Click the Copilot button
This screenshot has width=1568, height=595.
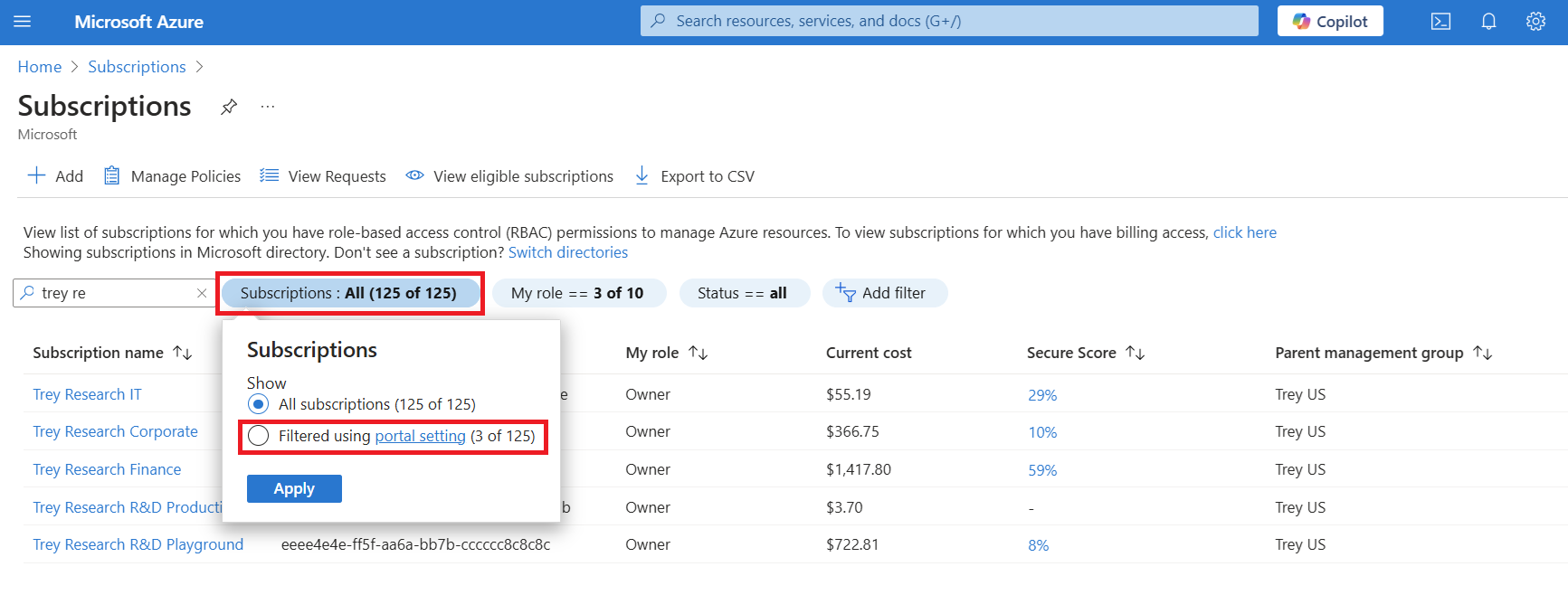[1330, 21]
